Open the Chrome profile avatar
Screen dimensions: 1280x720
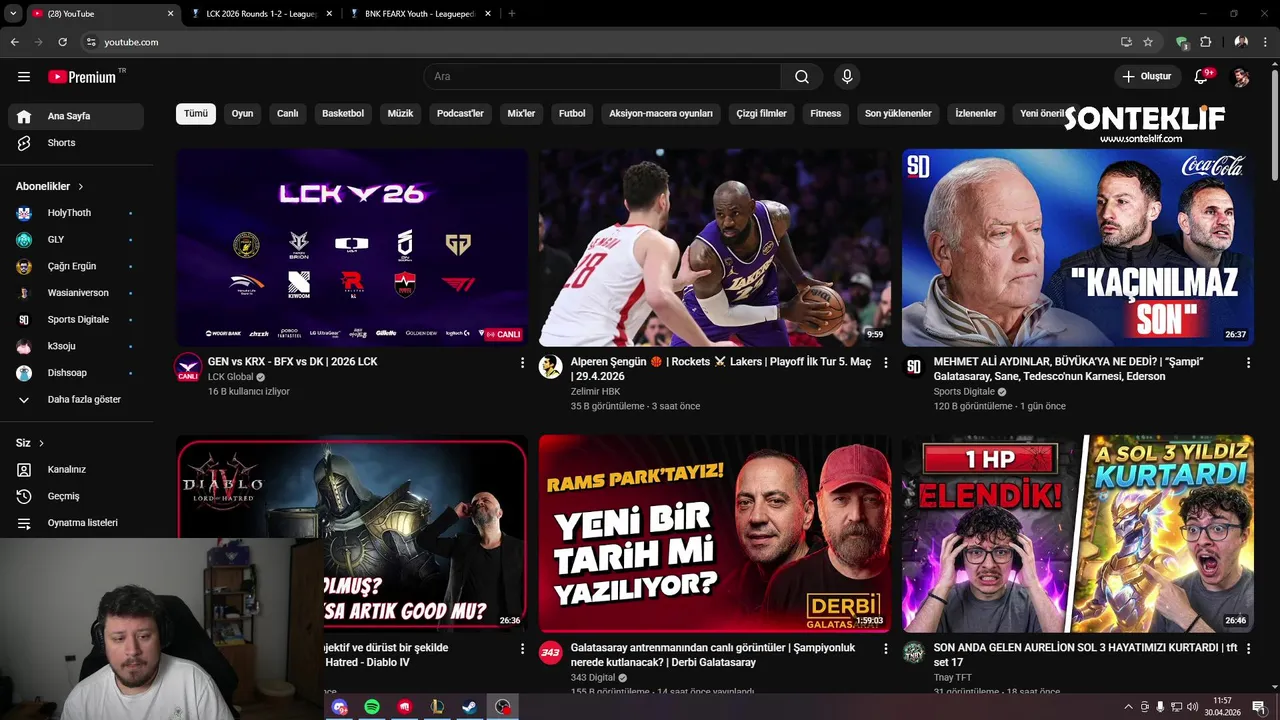(1241, 42)
